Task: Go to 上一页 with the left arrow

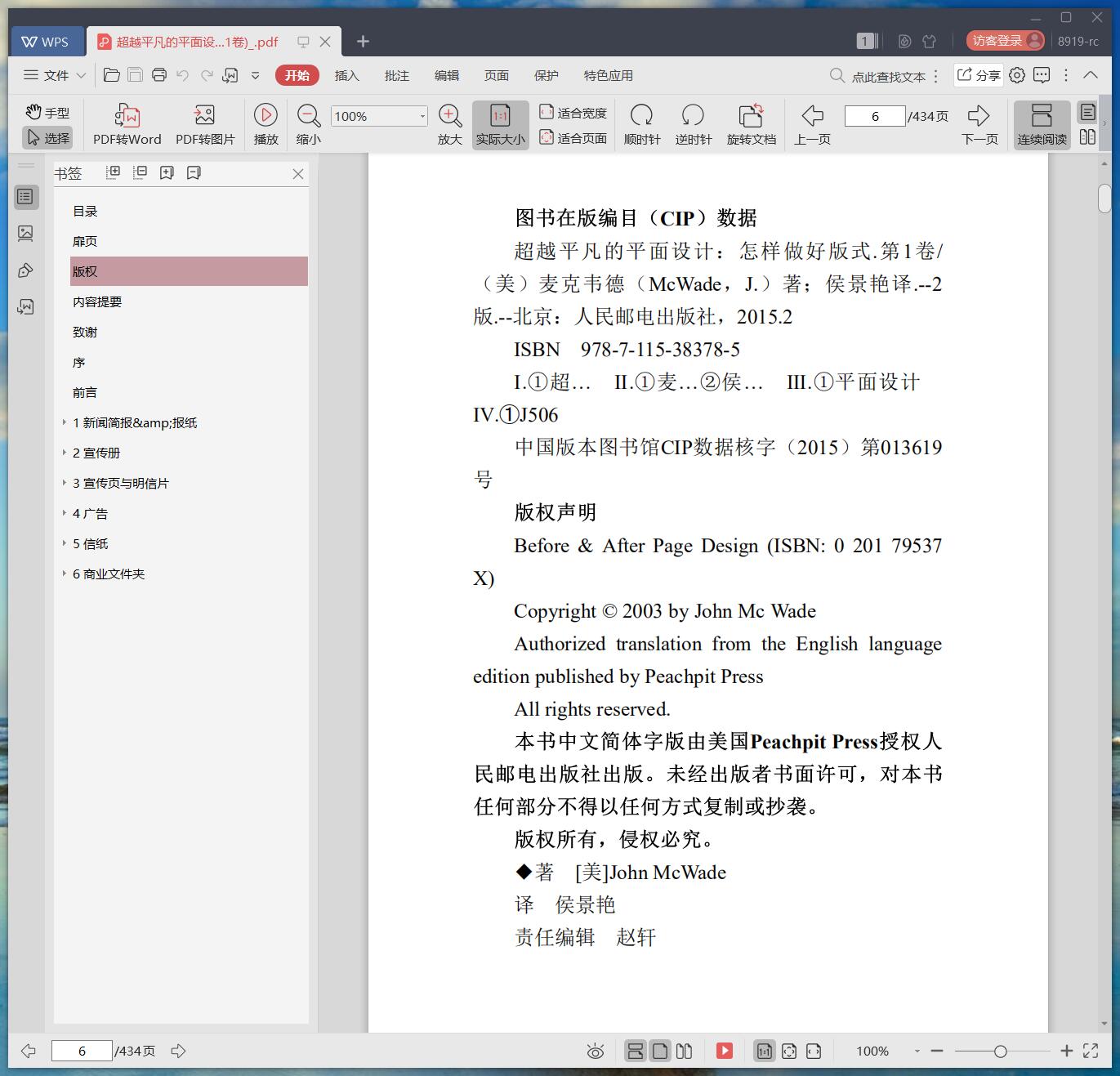Action: [813, 115]
